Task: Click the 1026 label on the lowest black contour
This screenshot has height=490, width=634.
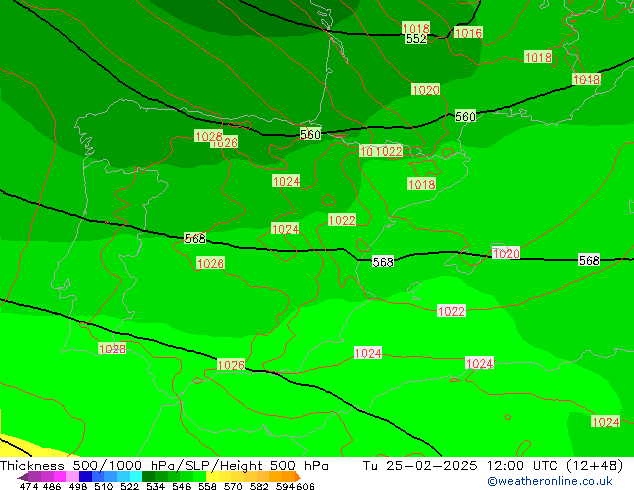Action: tap(231, 365)
